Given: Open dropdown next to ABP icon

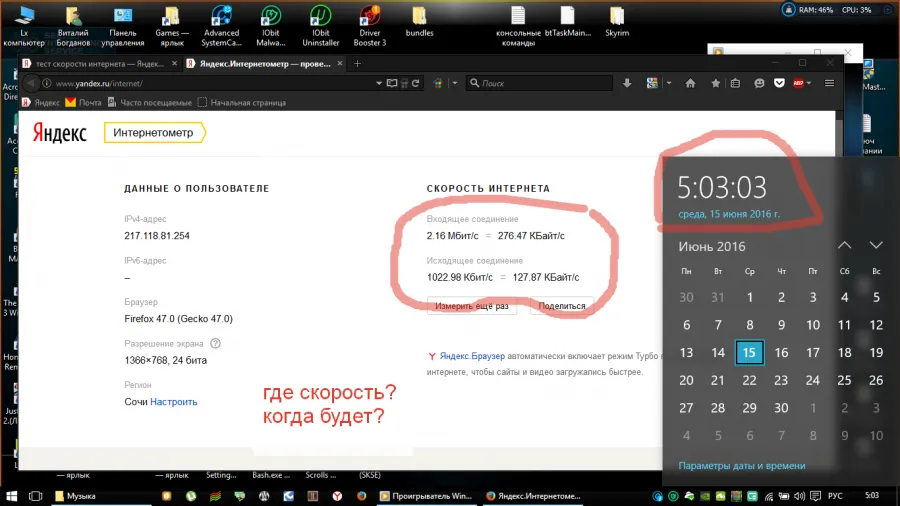Looking at the screenshot, I should (809, 83).
